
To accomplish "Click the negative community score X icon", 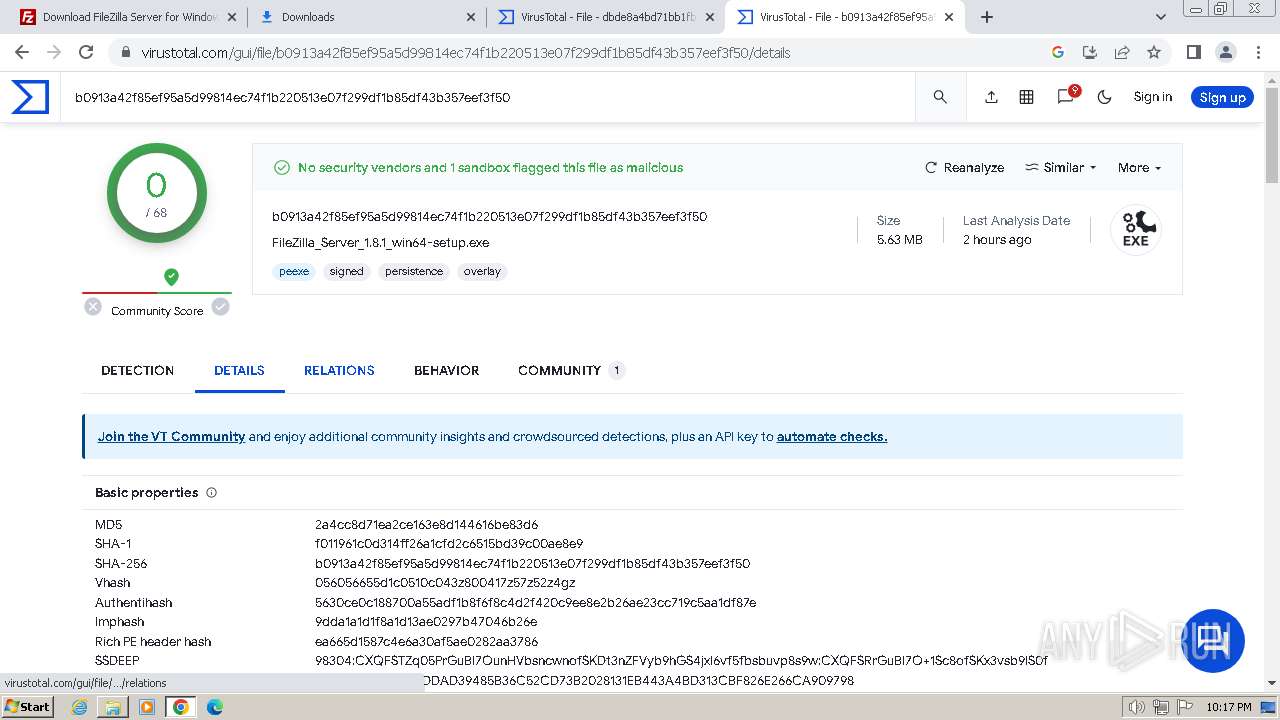I will tap(93, 307).
